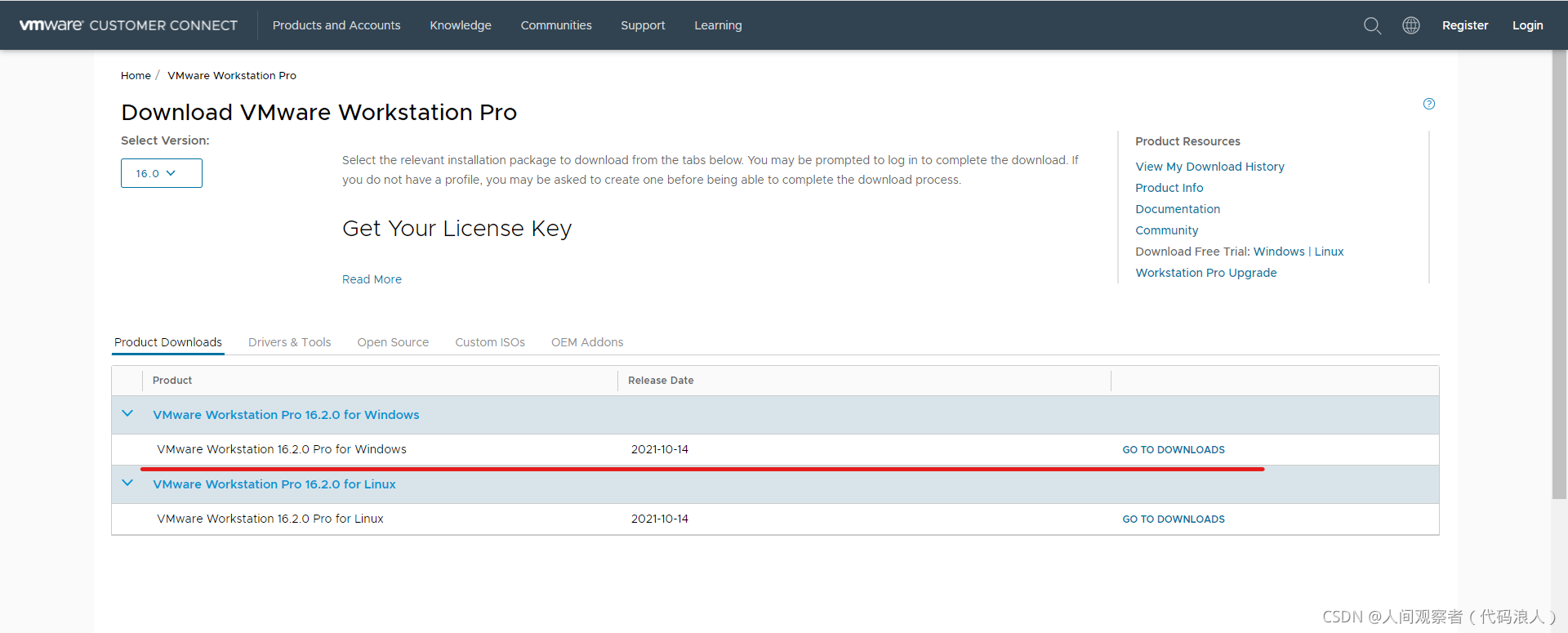
Task: Download the Windows free trial
Action: click(x=1279, y=252)
